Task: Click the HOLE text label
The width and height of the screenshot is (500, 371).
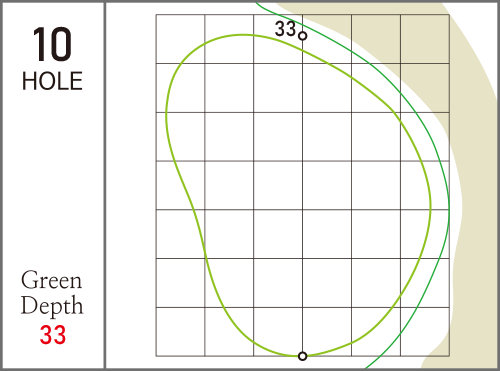Action: 52,81
